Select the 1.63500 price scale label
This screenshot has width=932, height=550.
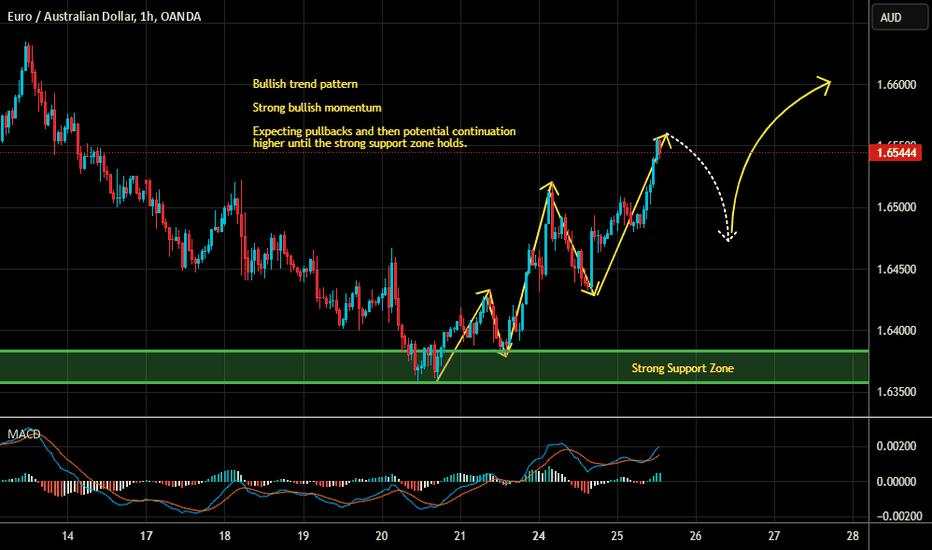click(x=896, y=392)
